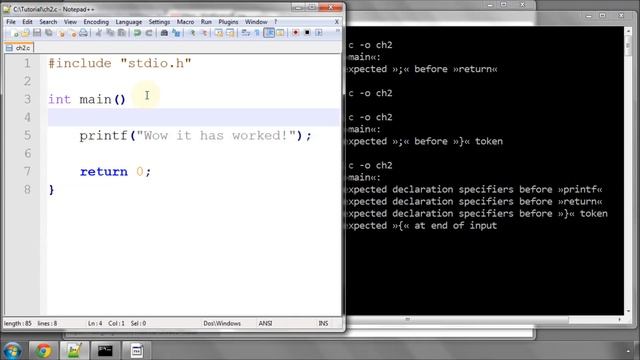Click the 'return 0;' line
The image size is (640, 360).
pyautogui.click(x=116, y=171)
